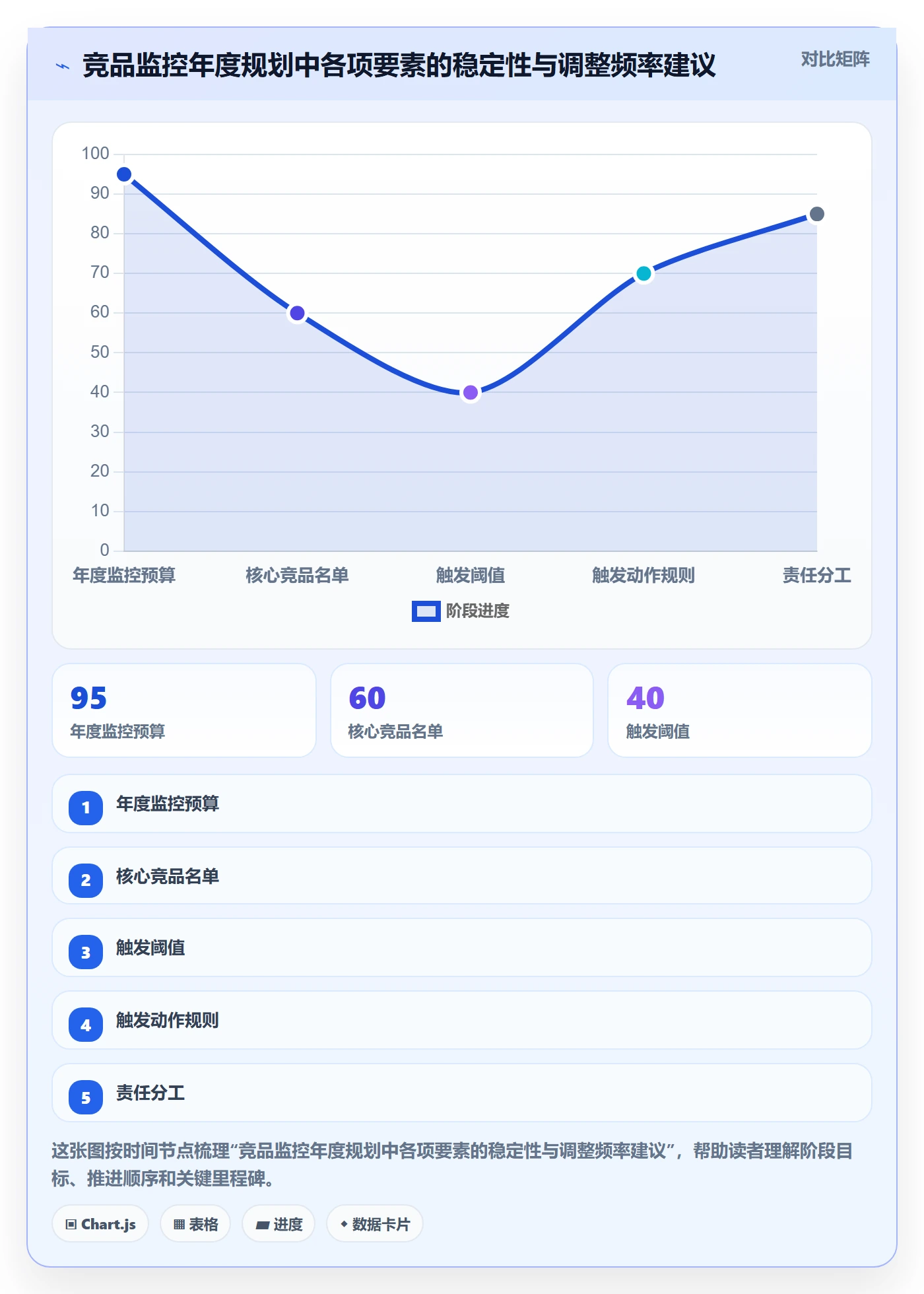Click the 阶段进度 legend label
This screenshot has height=1294, width=924.
(478, 611)
